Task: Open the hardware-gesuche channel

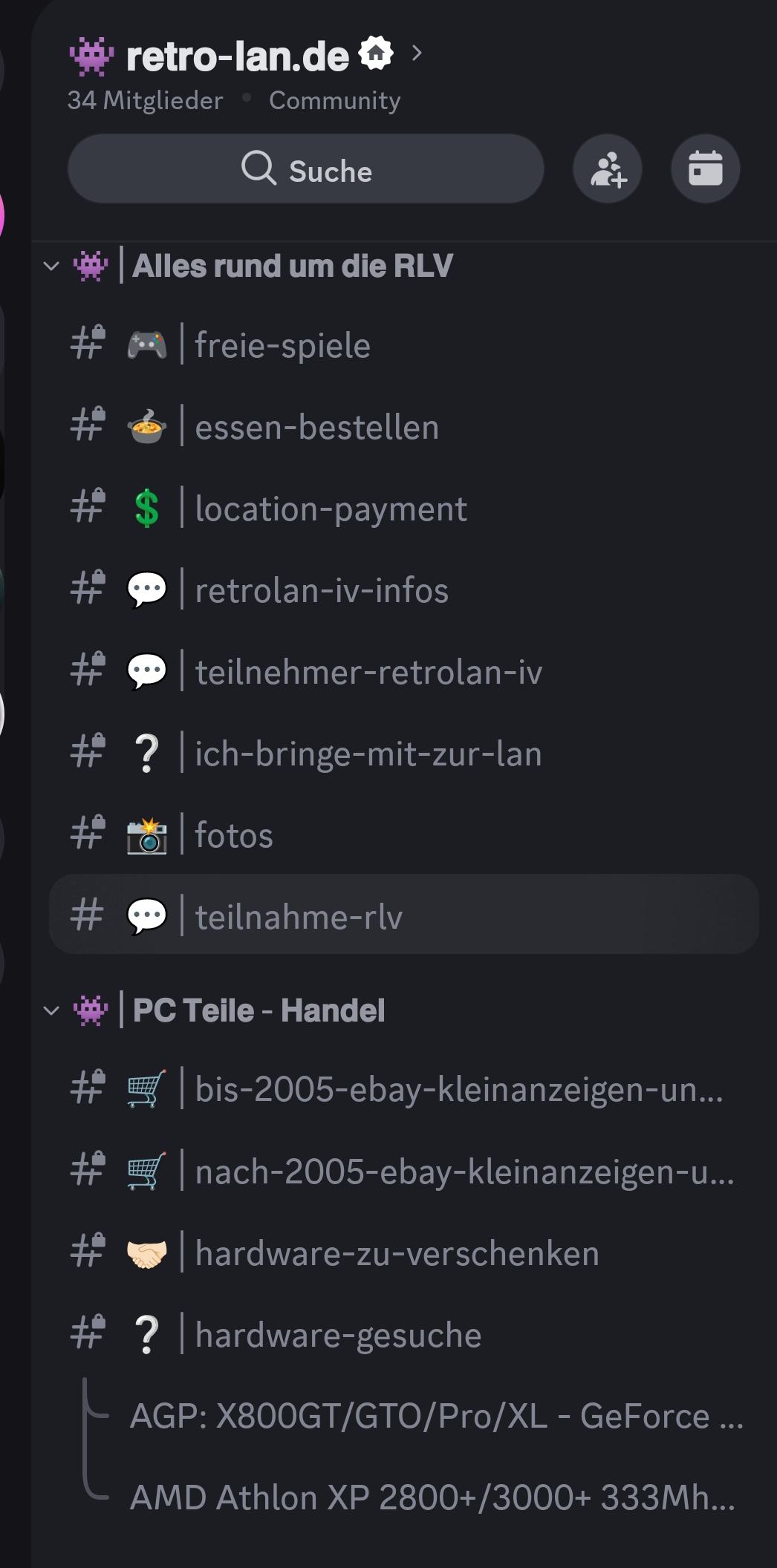Action: click(x=338, y=1335)
